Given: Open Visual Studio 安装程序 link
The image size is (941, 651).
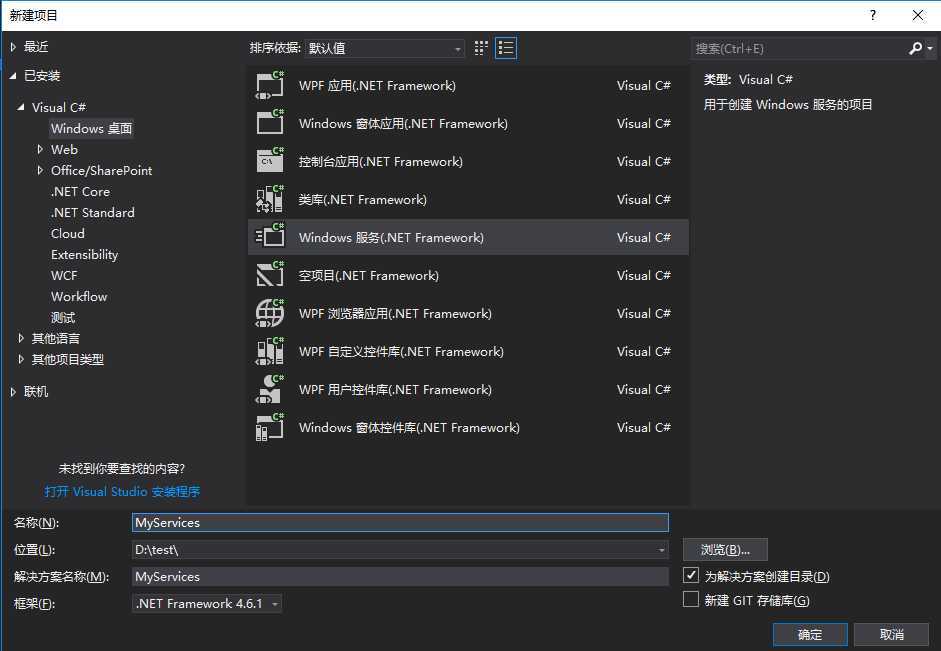Looking at the screenshot, I should coord(122,491).
